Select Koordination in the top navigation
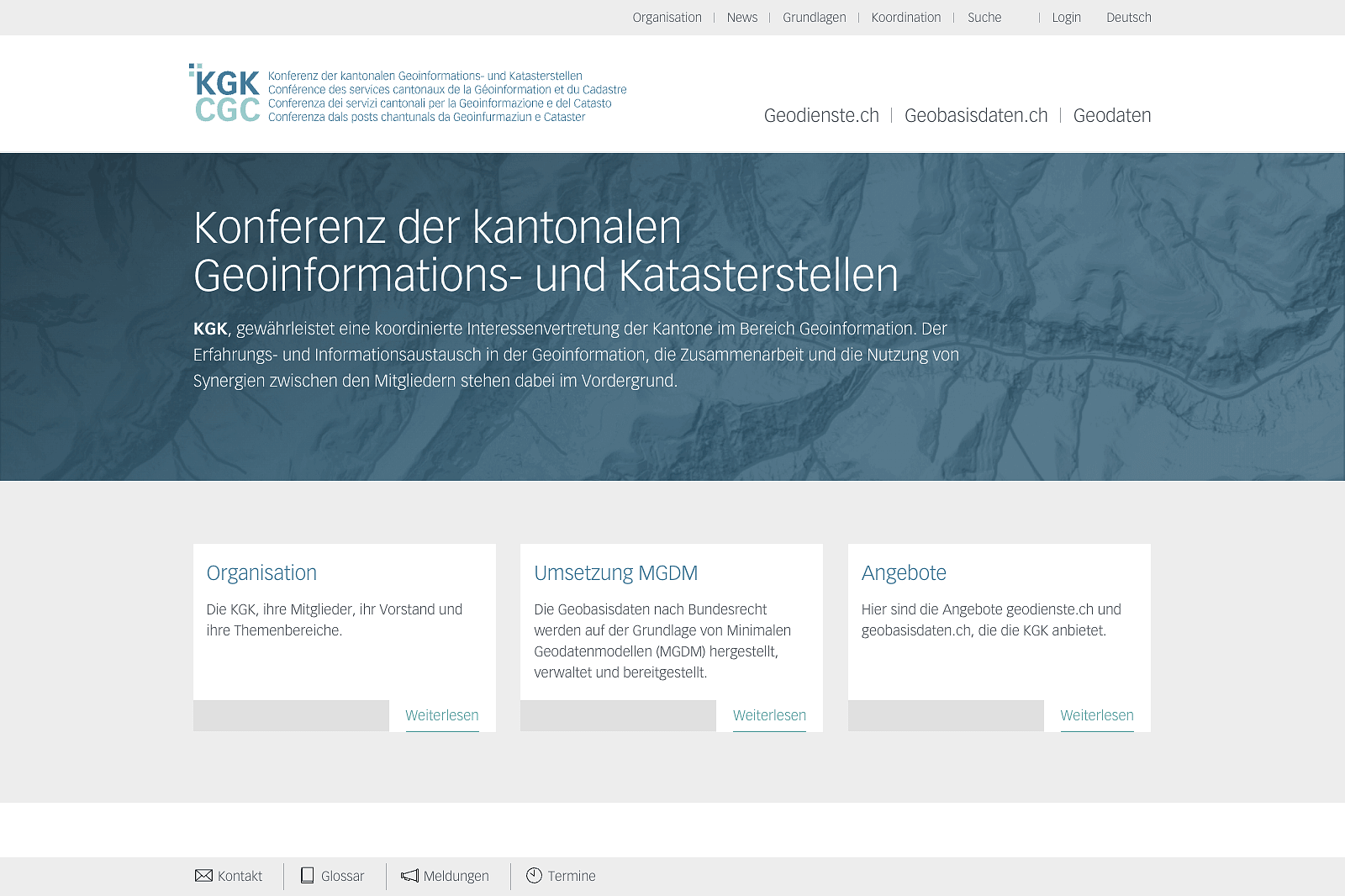The image size is (1345, 896). click(x=905, y=18)
